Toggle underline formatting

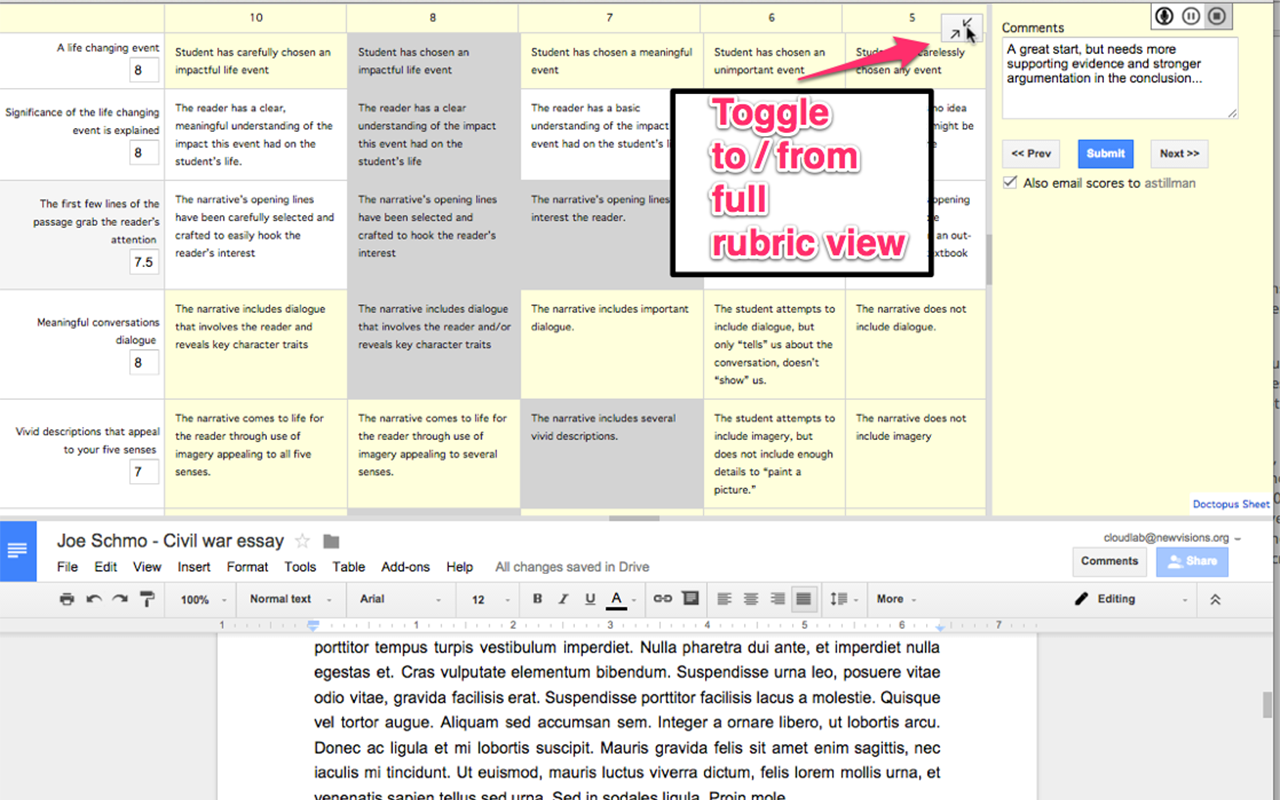tap(590, 599)
